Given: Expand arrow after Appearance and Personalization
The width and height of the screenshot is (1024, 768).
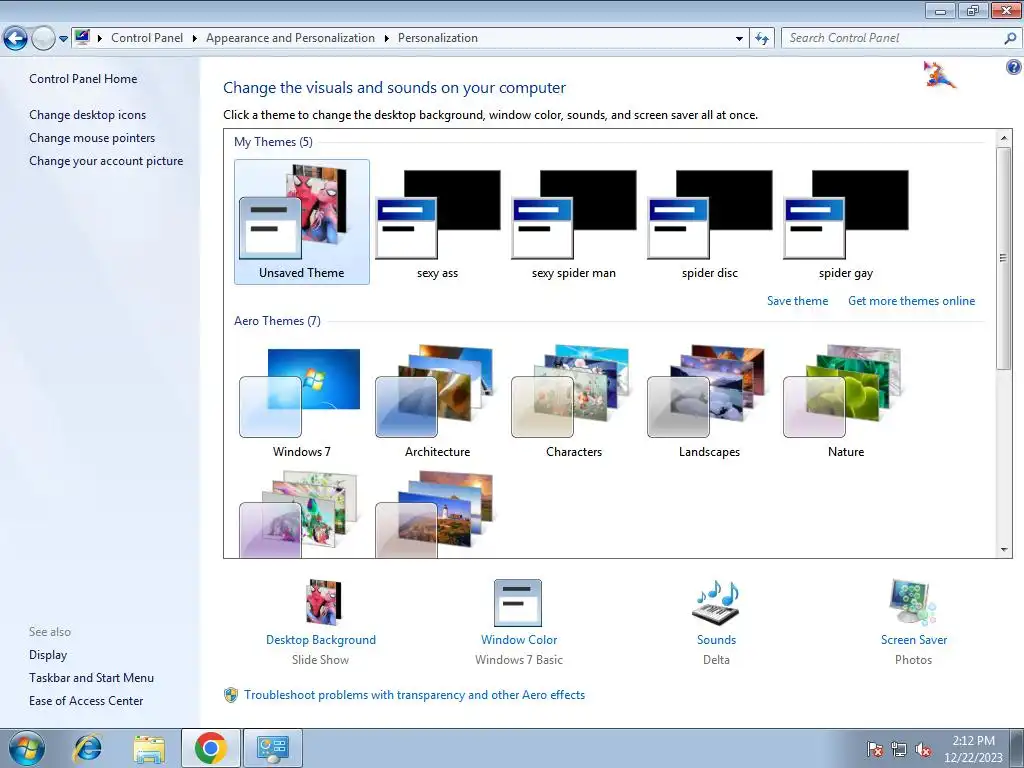Looking at the screenshot, I should pyautogui.click(x=387, y=39).
